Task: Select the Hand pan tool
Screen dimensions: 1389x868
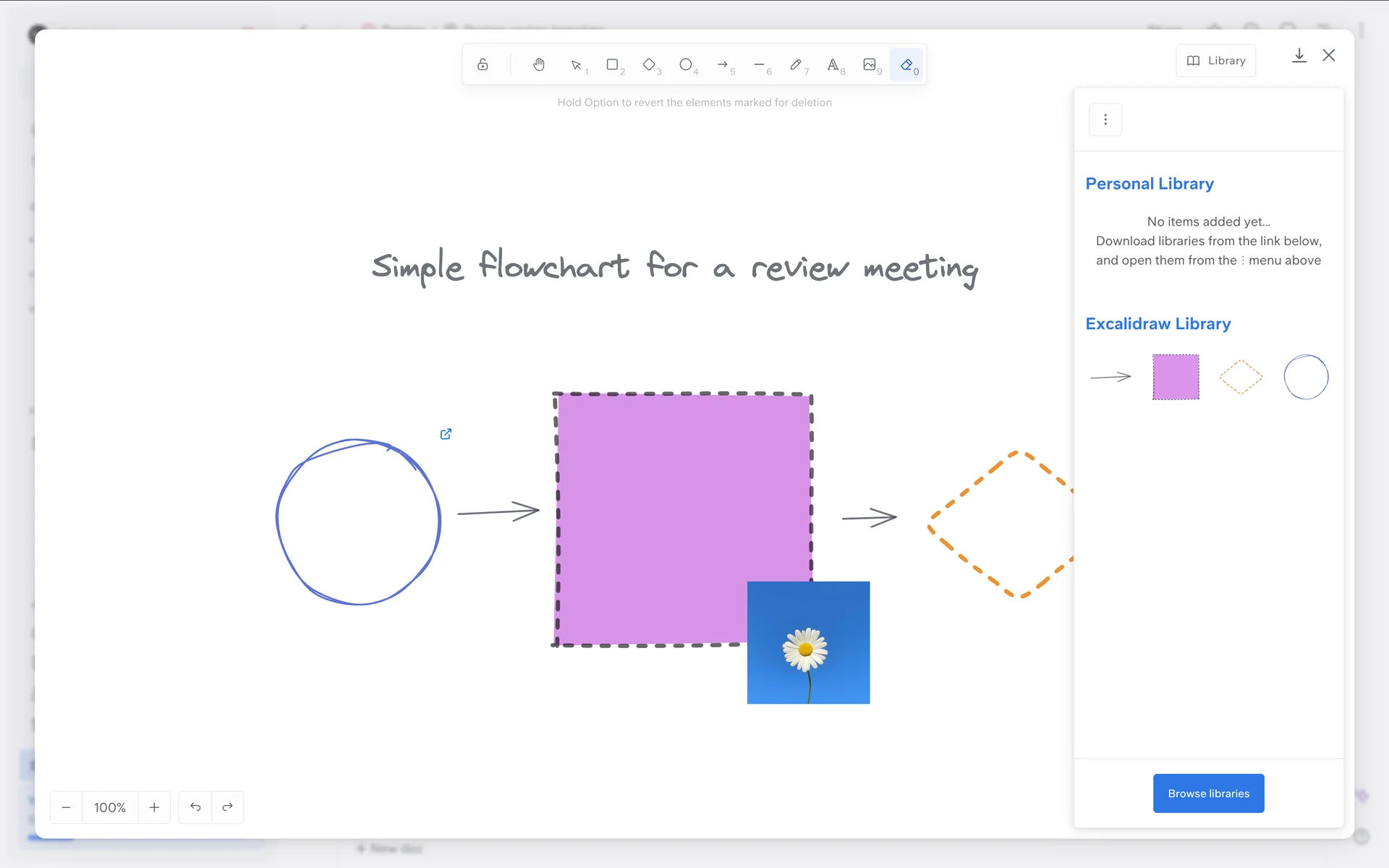Action: click(x=539, y=64)
